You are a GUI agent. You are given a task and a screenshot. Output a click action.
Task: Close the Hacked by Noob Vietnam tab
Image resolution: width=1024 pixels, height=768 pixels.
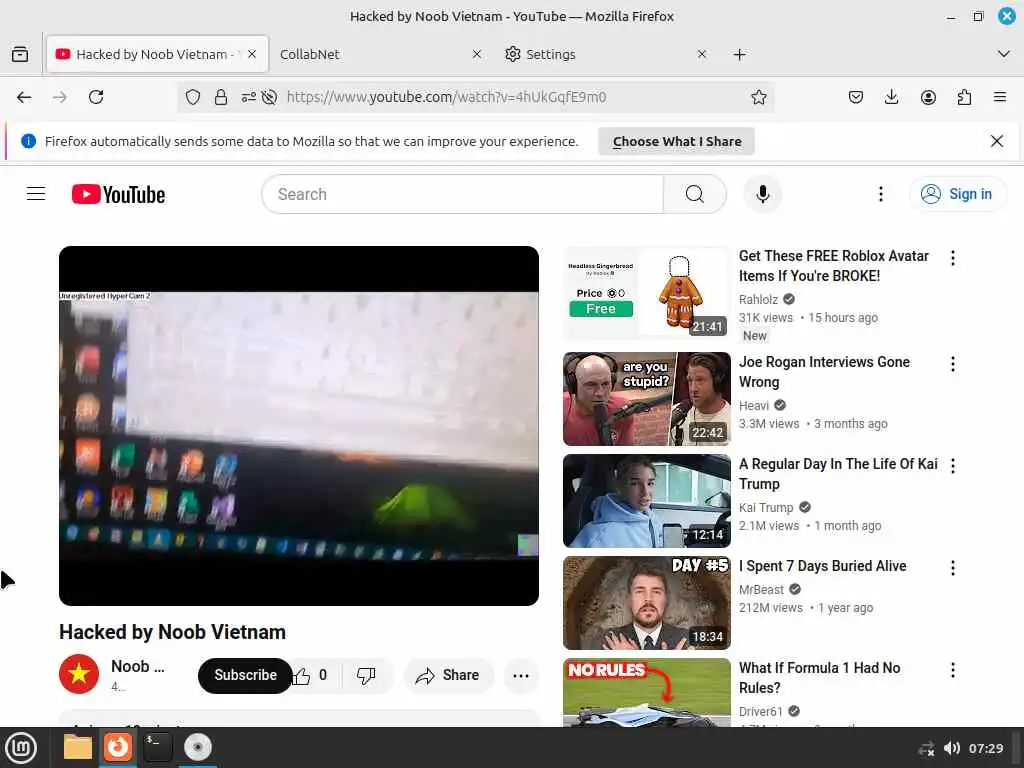[x=252, y=54]
